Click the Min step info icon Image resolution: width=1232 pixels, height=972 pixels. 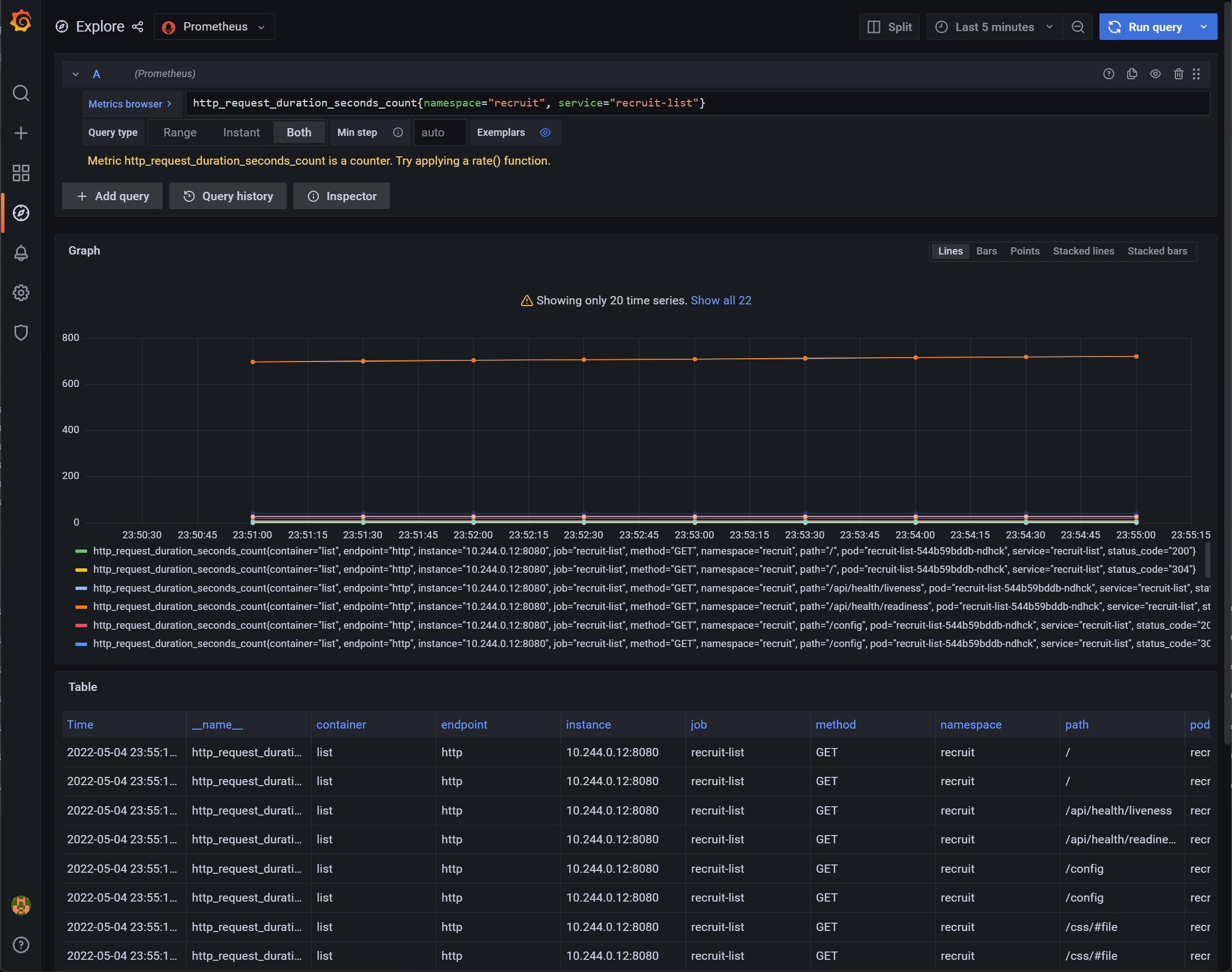[398, 133]
